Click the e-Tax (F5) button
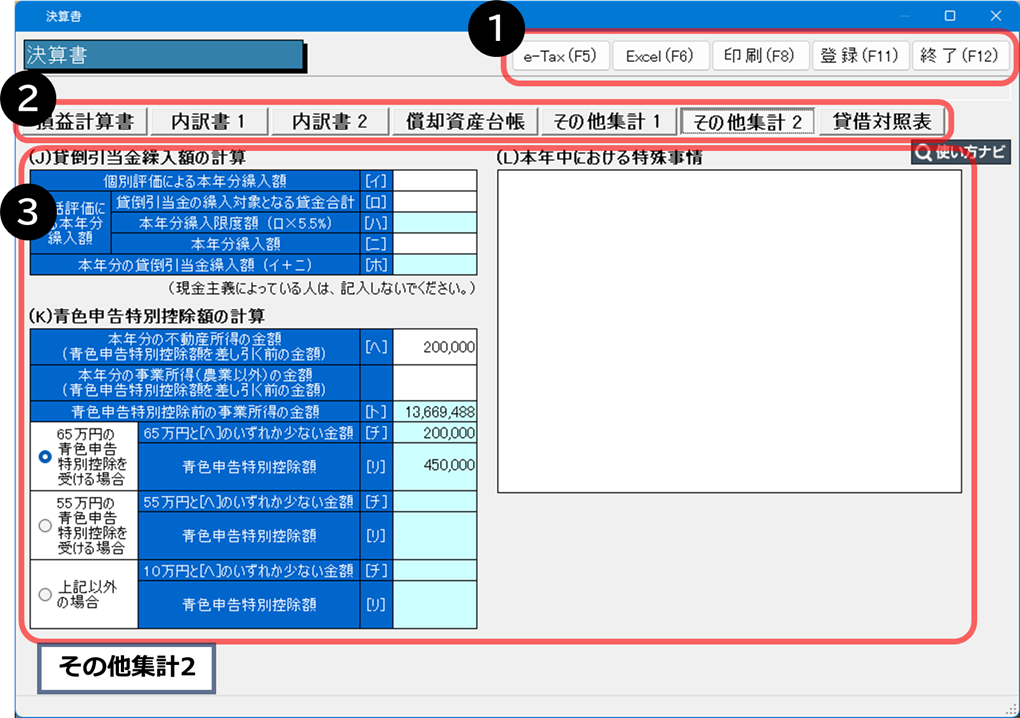The image size is (1020, 718). [553, 56]
